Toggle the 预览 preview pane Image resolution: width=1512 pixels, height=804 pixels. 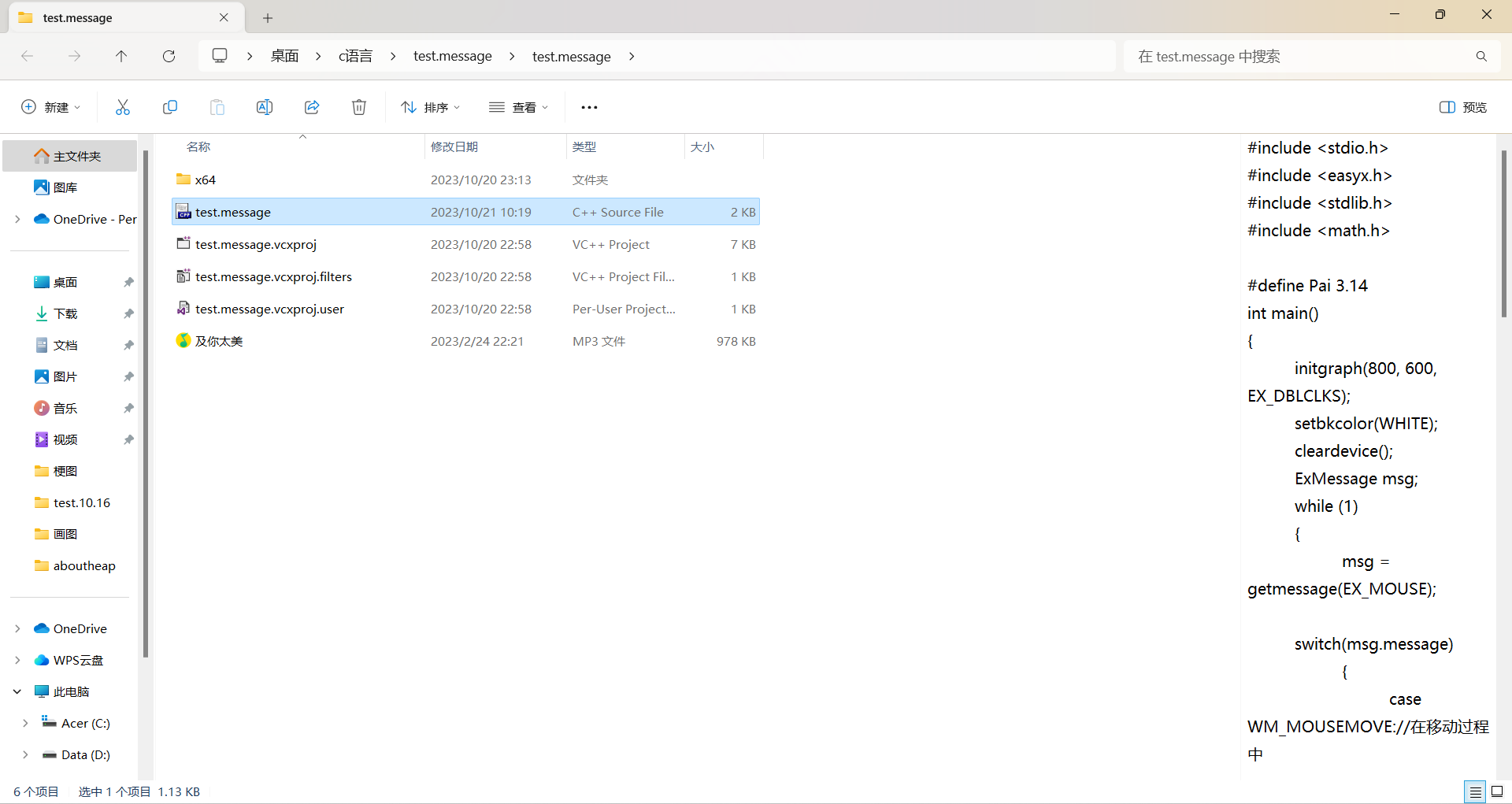[x=1463, y=107]
